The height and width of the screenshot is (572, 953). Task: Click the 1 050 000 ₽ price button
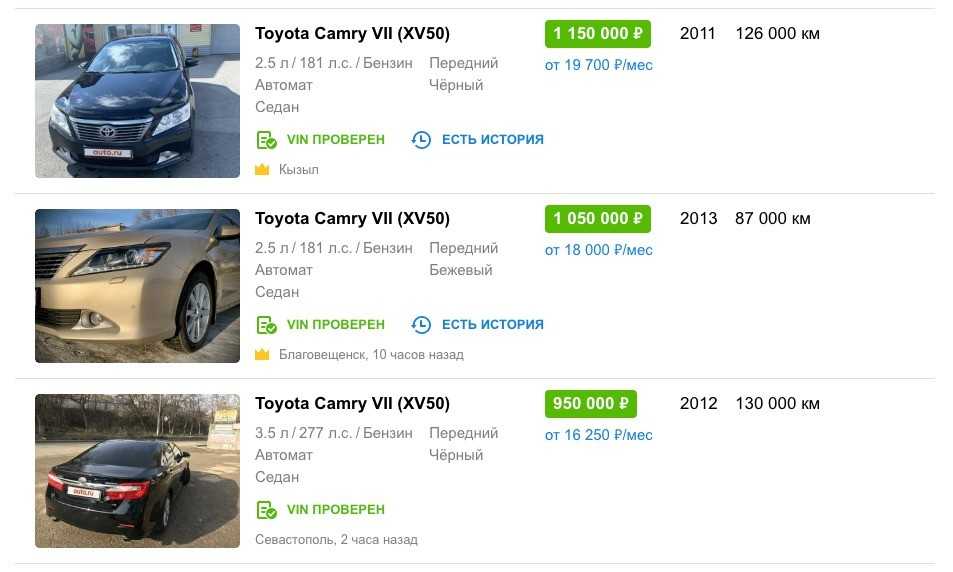(x=597, y=219)
